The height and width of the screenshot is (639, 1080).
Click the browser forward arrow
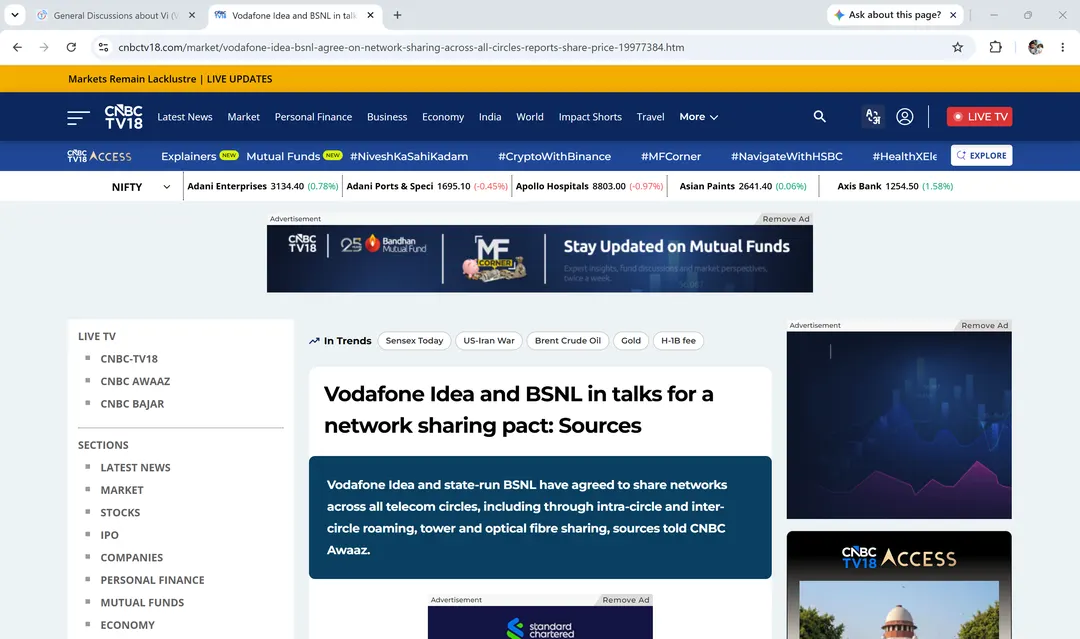tap(44, 47)
